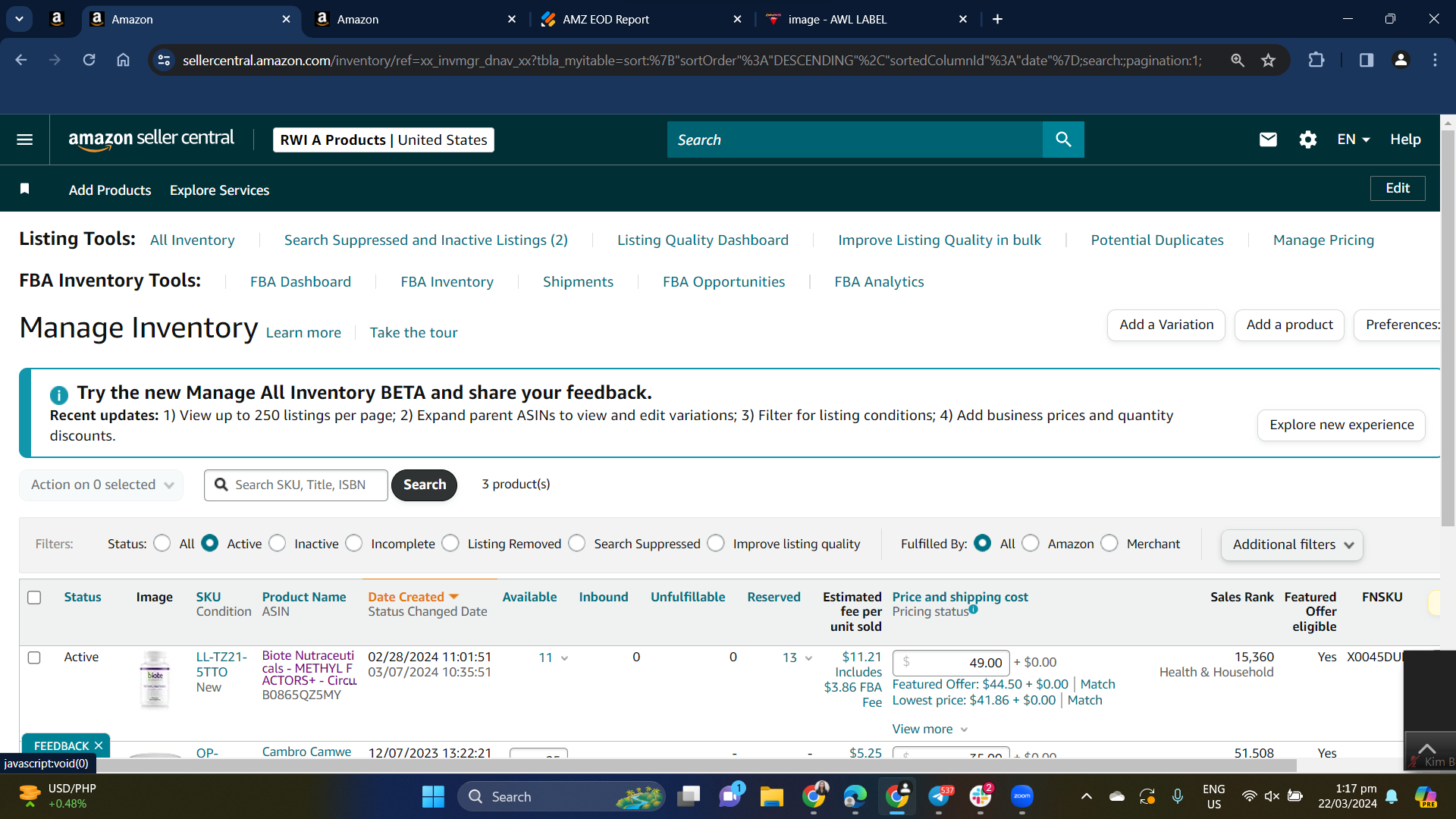
Task: Click the bookmark icon in navigation bar
Action: click(24, 189)
